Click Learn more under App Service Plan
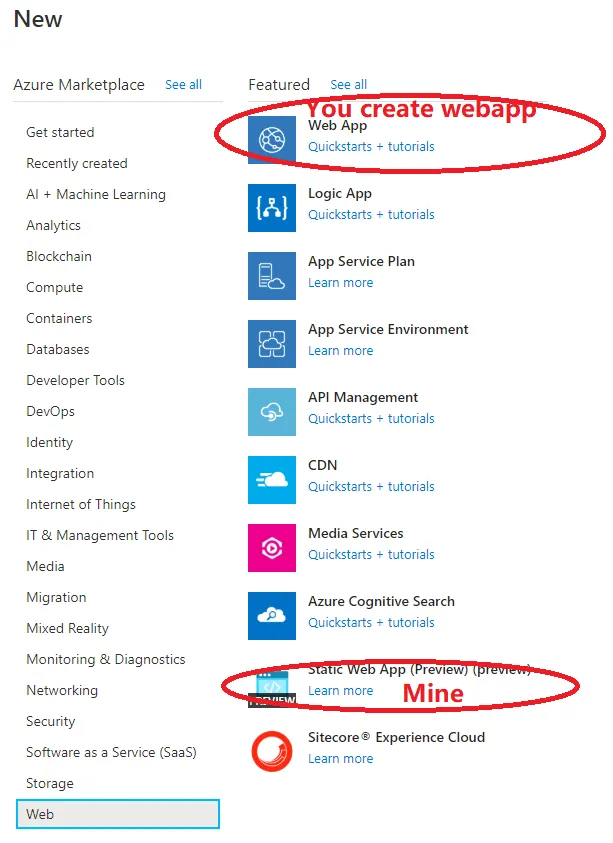This screenshot has height=843, width=613. 340,282
